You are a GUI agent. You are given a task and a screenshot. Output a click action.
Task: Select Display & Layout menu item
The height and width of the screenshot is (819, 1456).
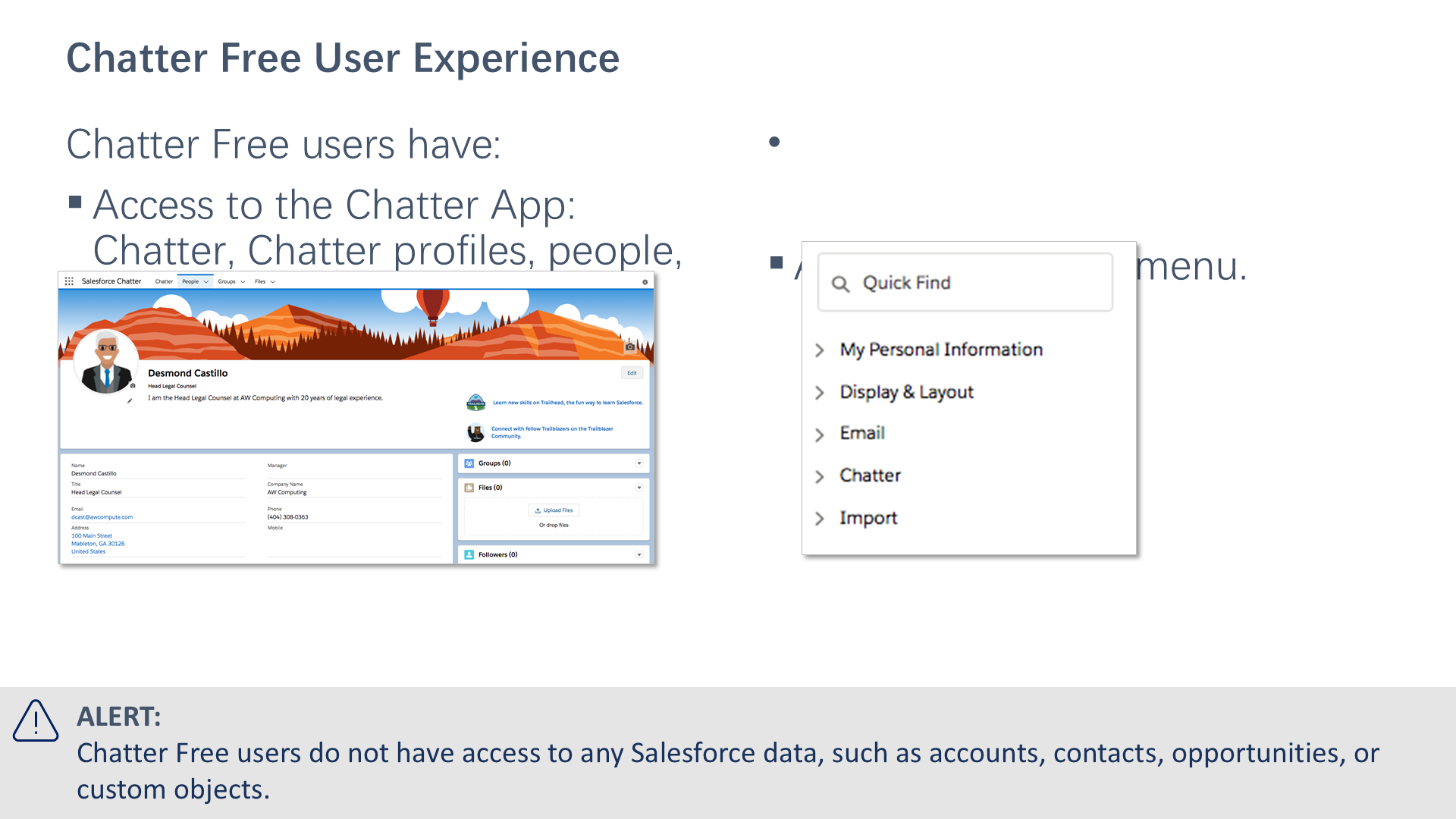[x=906, y=392]
